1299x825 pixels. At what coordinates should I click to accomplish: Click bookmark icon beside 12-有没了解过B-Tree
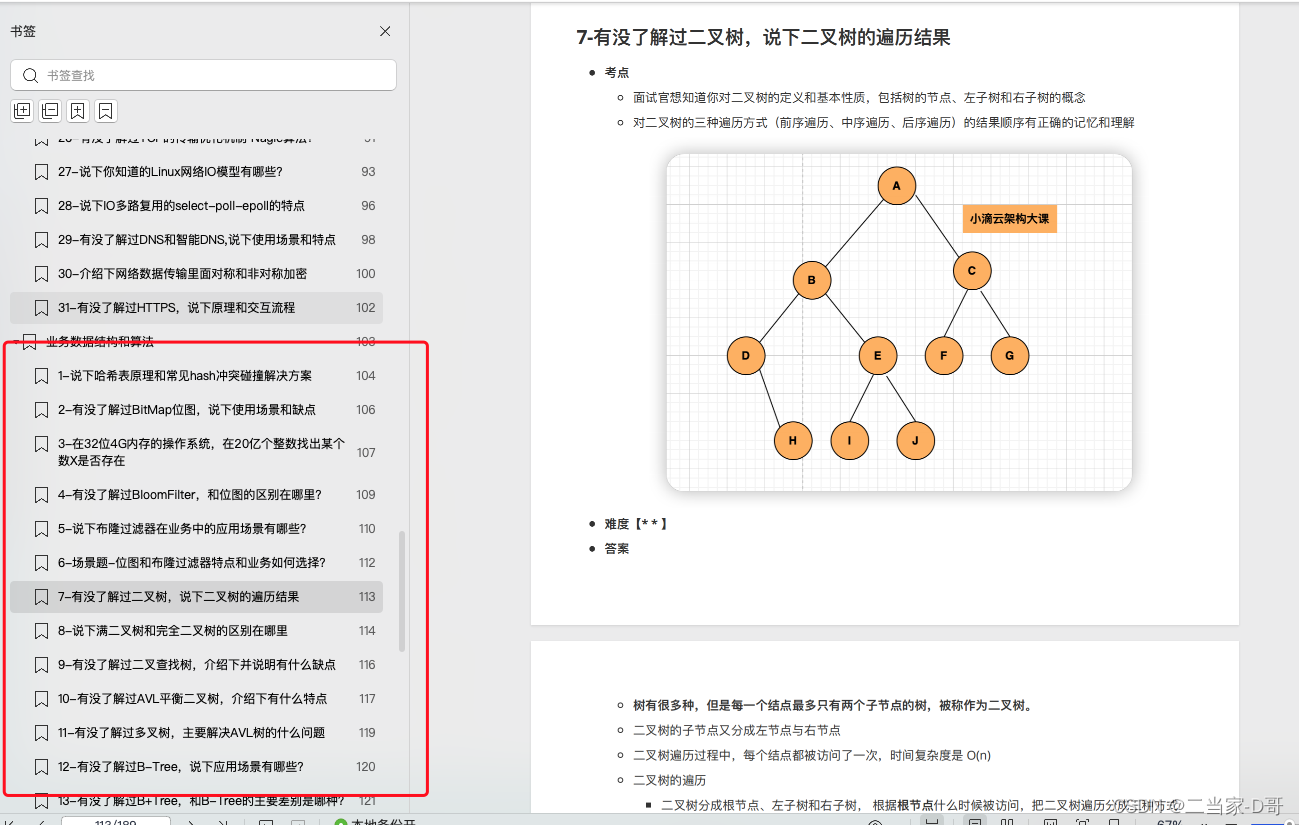point(41,767)
